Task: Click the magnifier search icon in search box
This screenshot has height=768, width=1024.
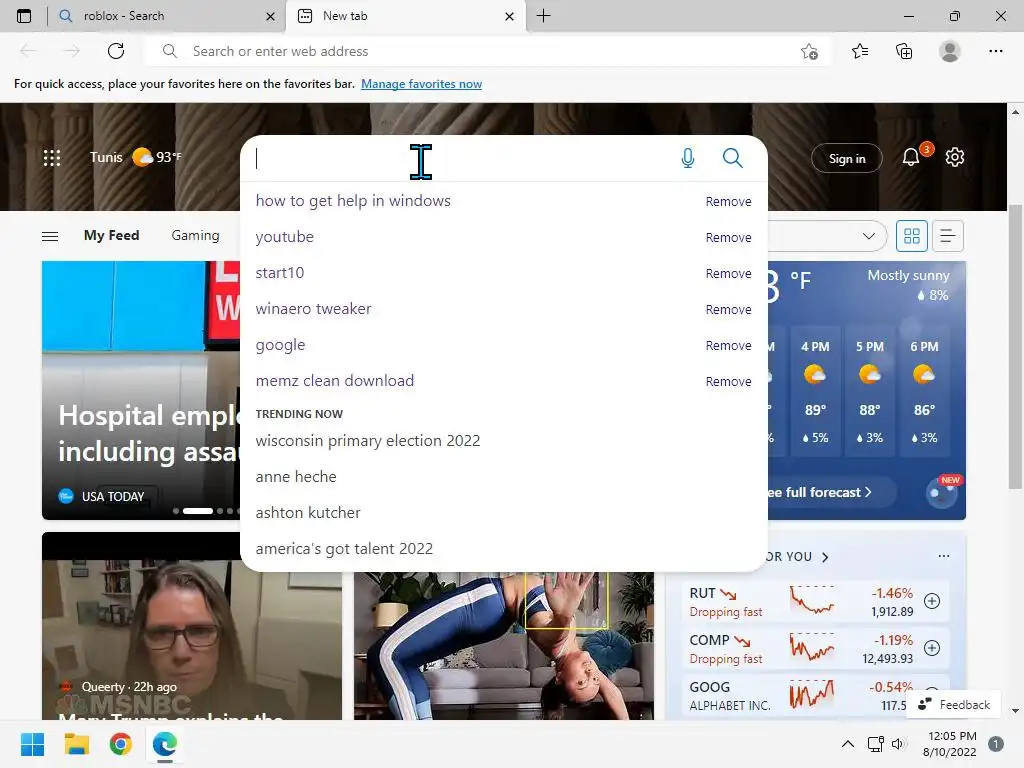Action: 733,158
